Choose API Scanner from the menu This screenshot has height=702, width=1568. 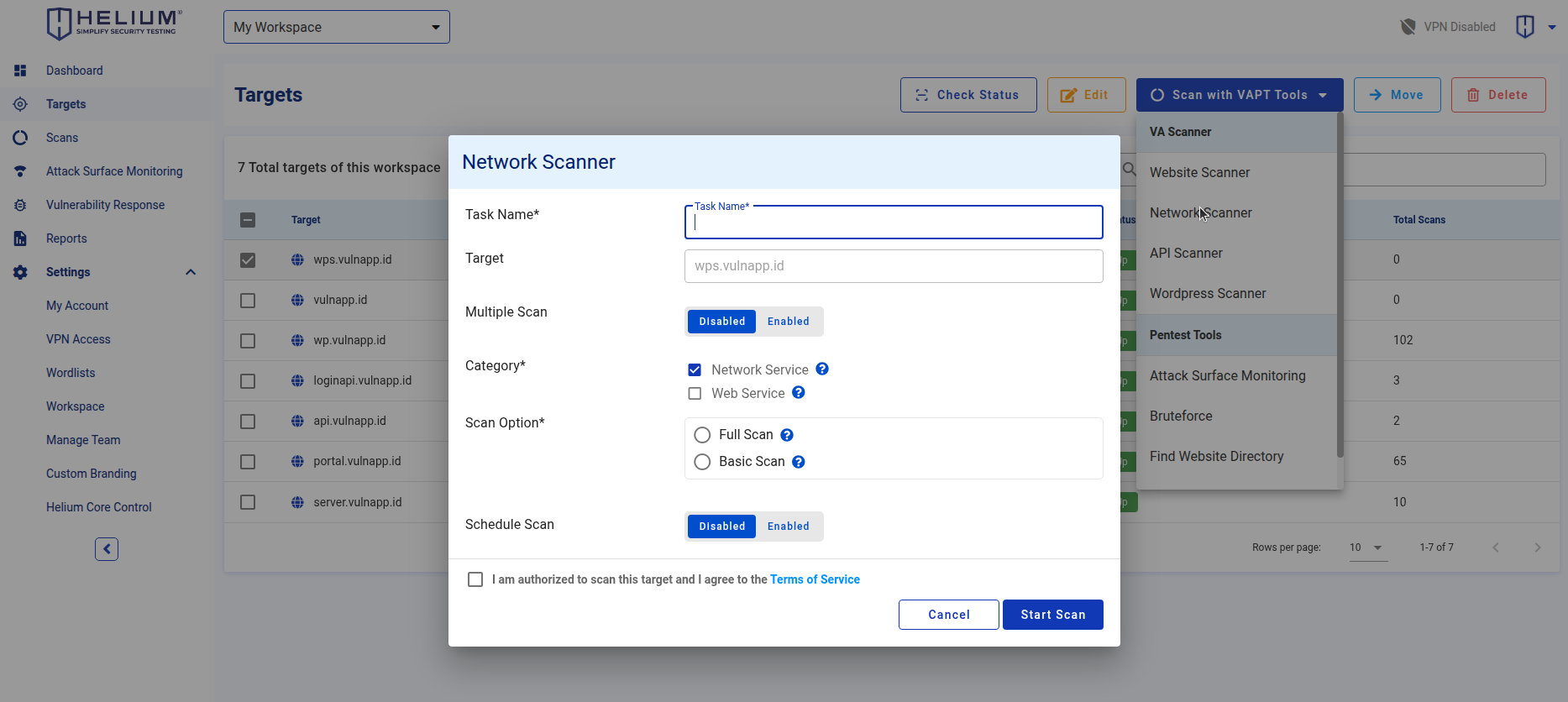coord(1236,253)
